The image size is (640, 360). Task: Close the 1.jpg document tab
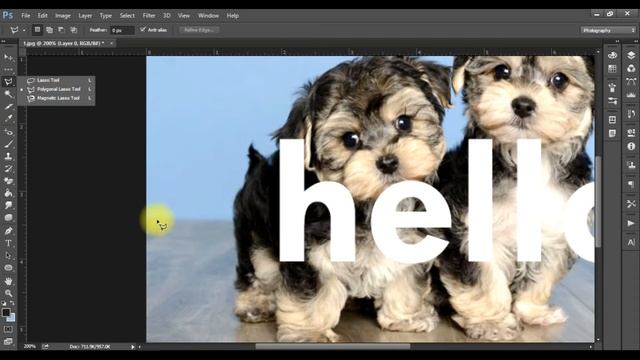pos(111,43)
